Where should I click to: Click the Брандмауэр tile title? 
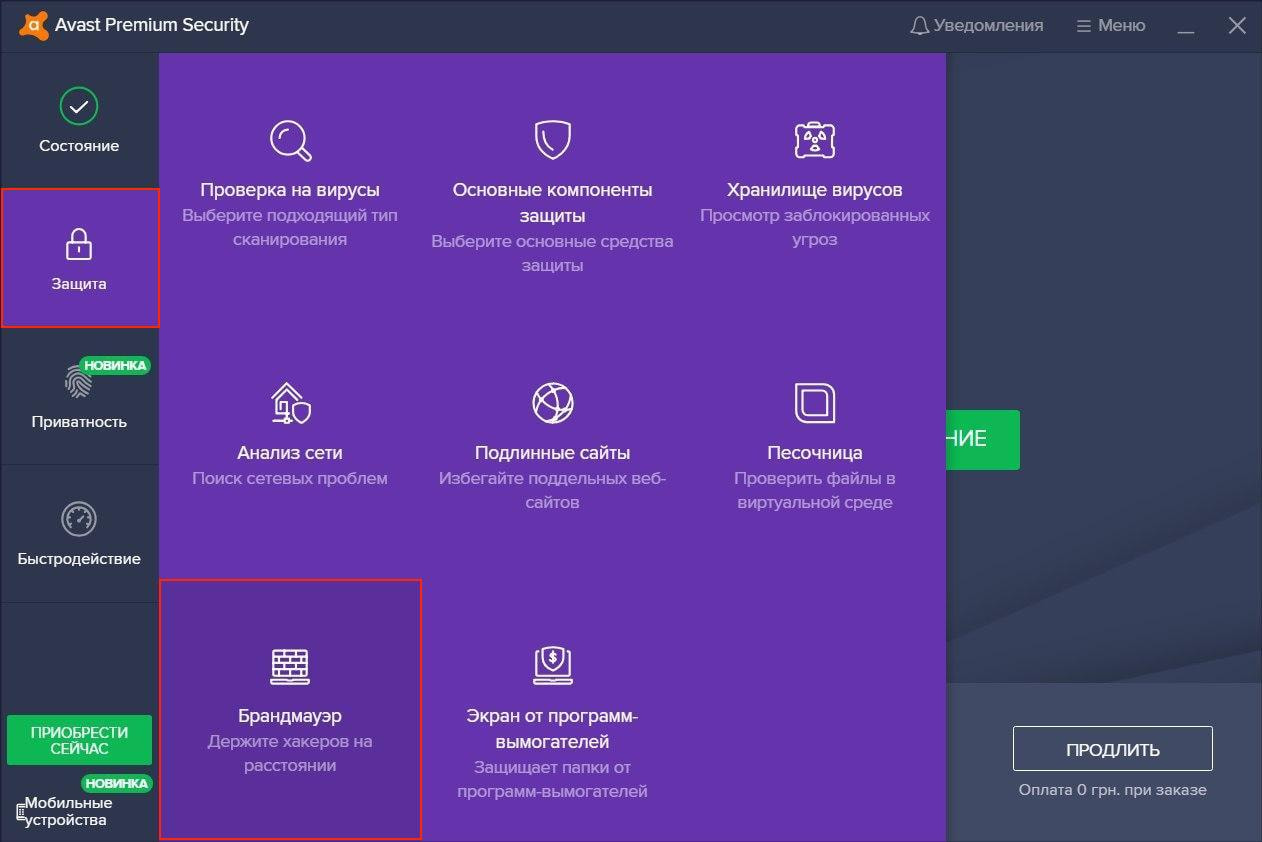pyautogui.click(x=290, y=716)
